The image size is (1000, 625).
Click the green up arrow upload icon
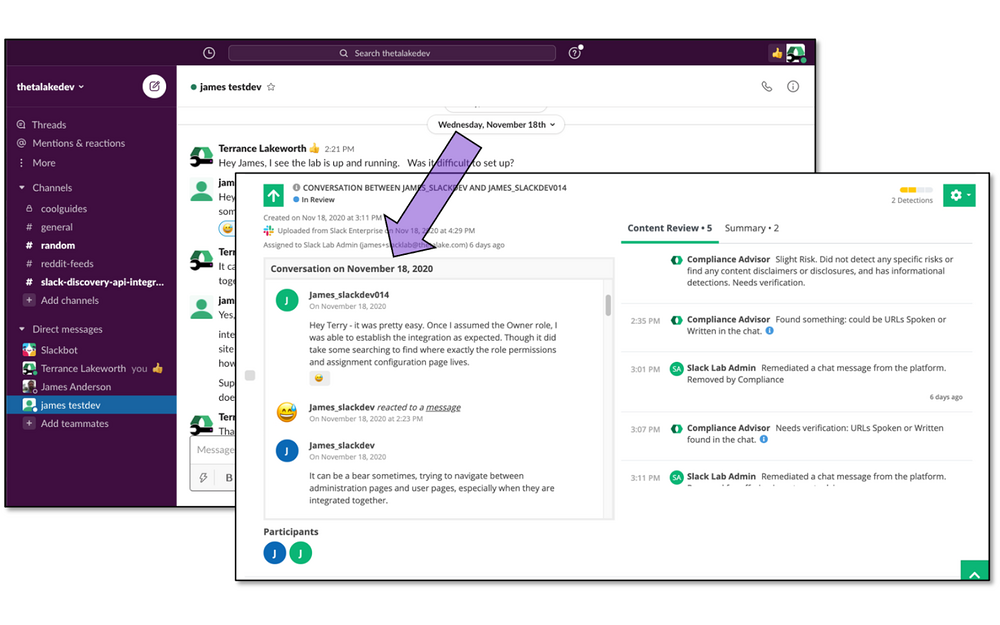point(274,195)
